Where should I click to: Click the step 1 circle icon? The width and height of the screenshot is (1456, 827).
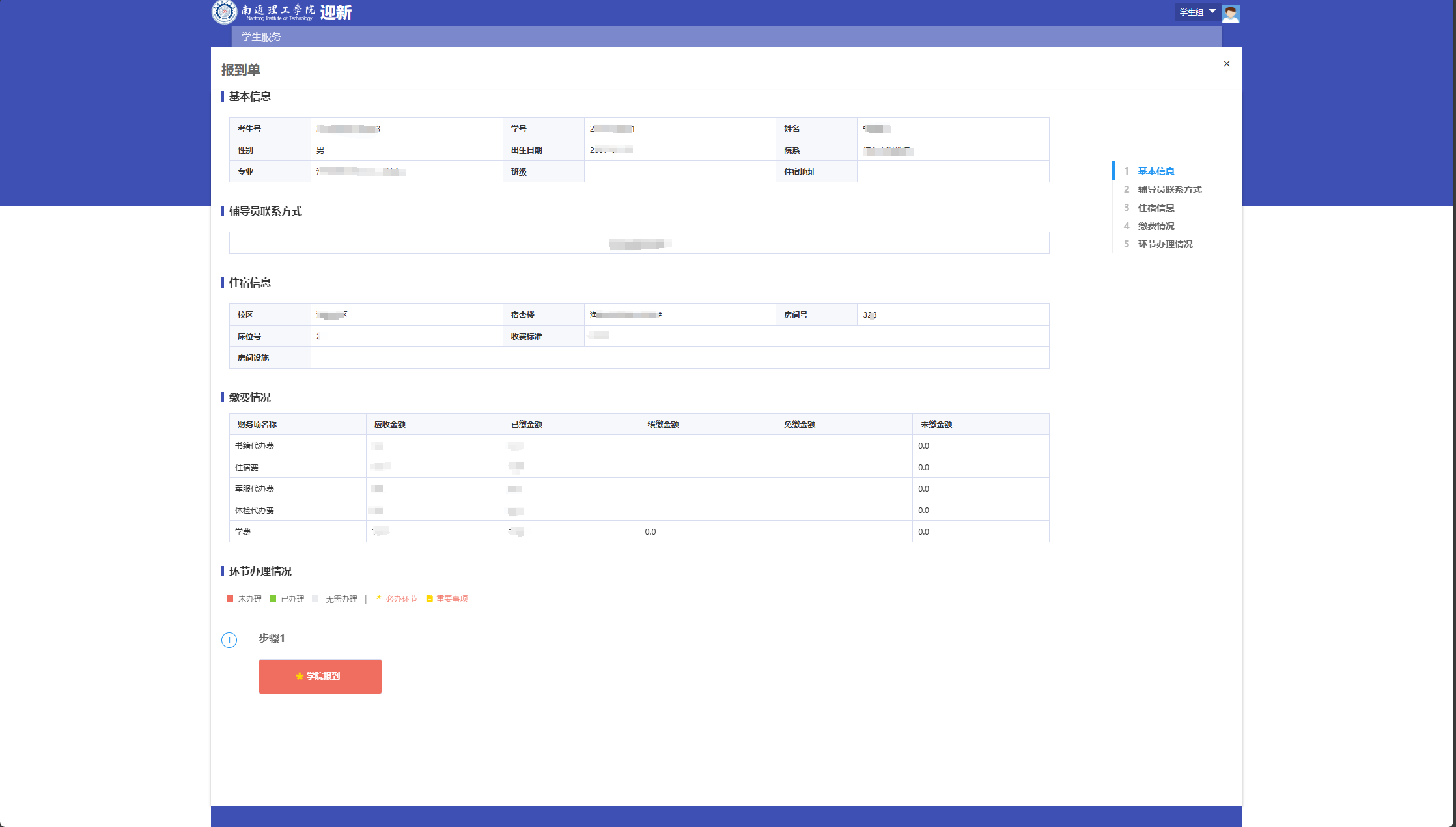[x=229, y=639]
